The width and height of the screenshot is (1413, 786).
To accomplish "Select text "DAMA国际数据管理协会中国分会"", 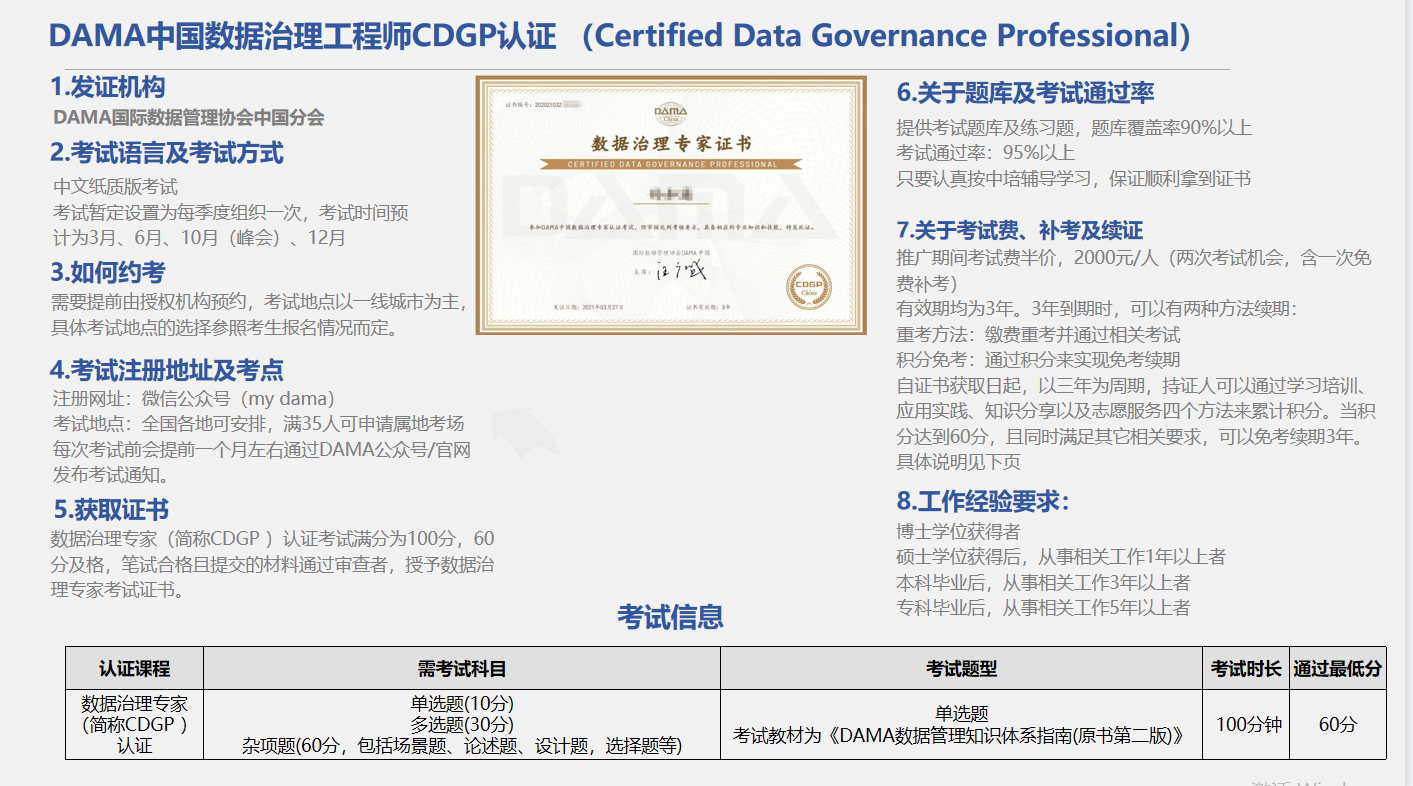I will [x=189, y=117].
